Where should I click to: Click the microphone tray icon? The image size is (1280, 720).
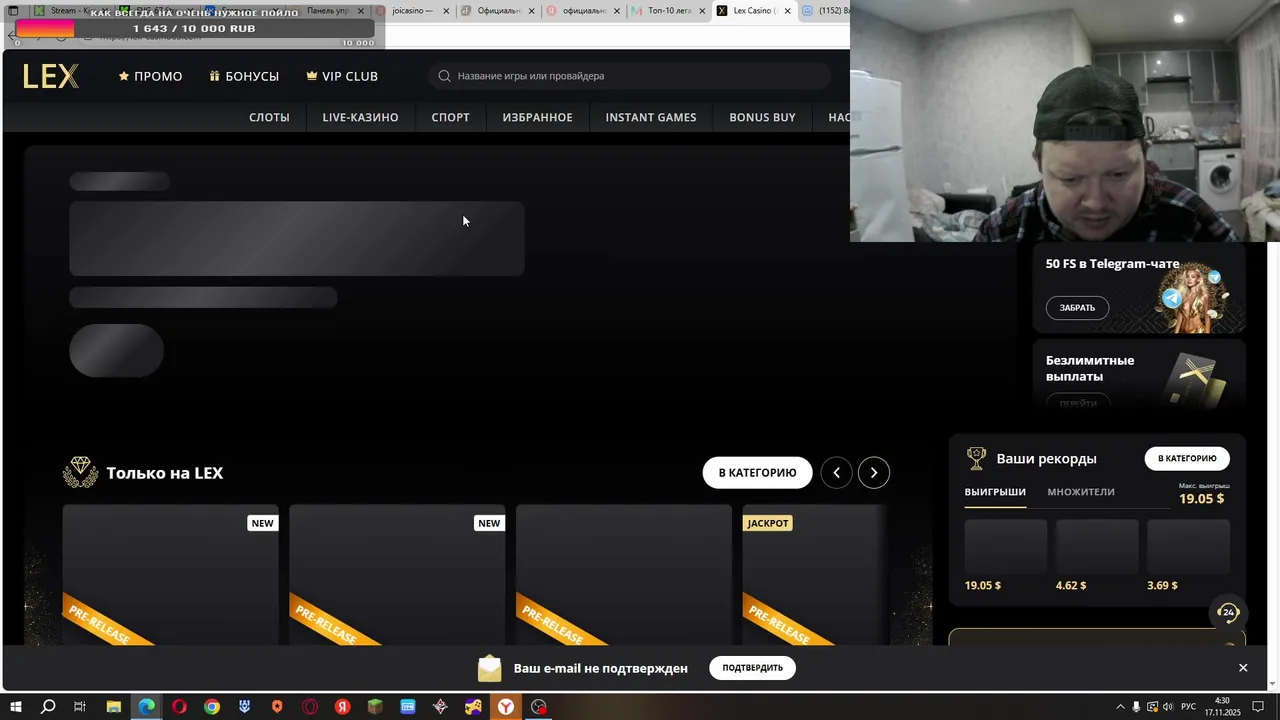tap(1136, 707)
